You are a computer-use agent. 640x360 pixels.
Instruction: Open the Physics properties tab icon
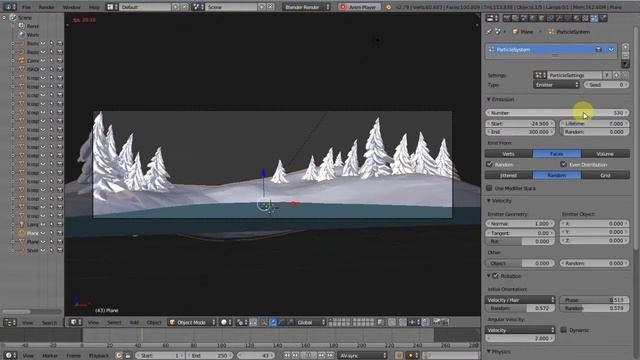pos(603,18)
